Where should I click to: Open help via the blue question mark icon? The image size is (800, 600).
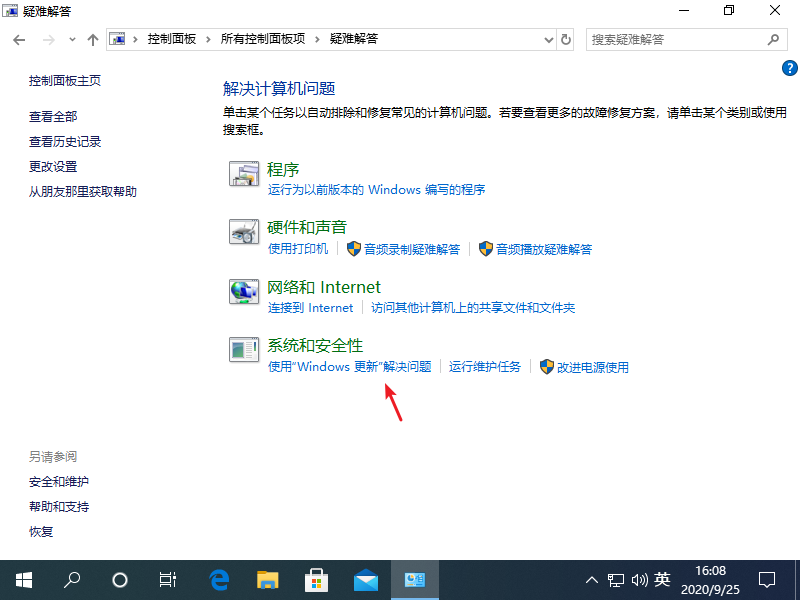pos(789,68)
